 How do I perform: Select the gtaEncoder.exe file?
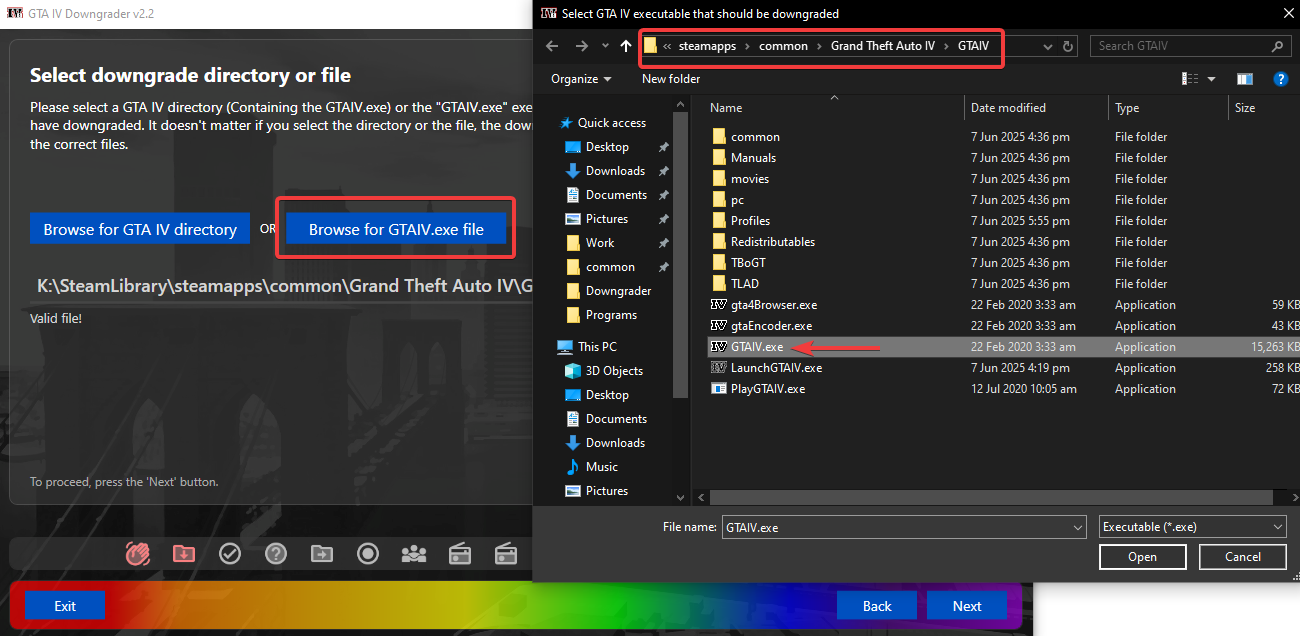(772, 326)
